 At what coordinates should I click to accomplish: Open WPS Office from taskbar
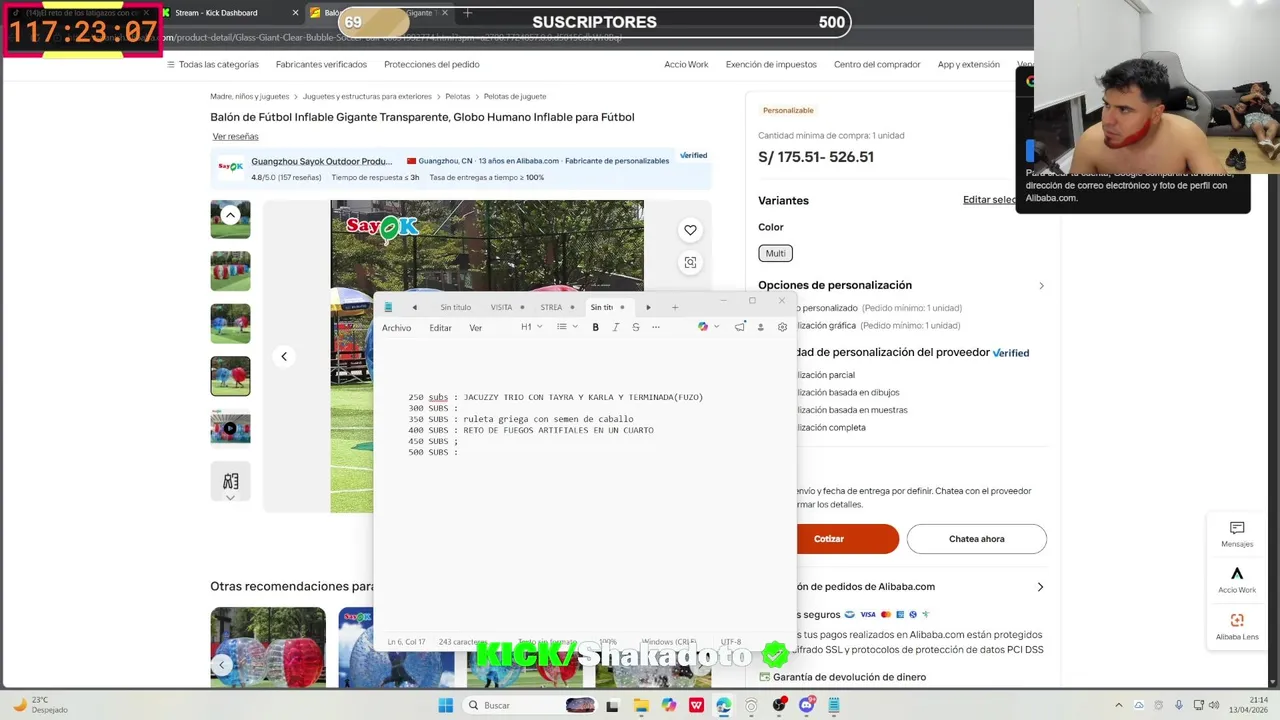(x=696, y=705)
